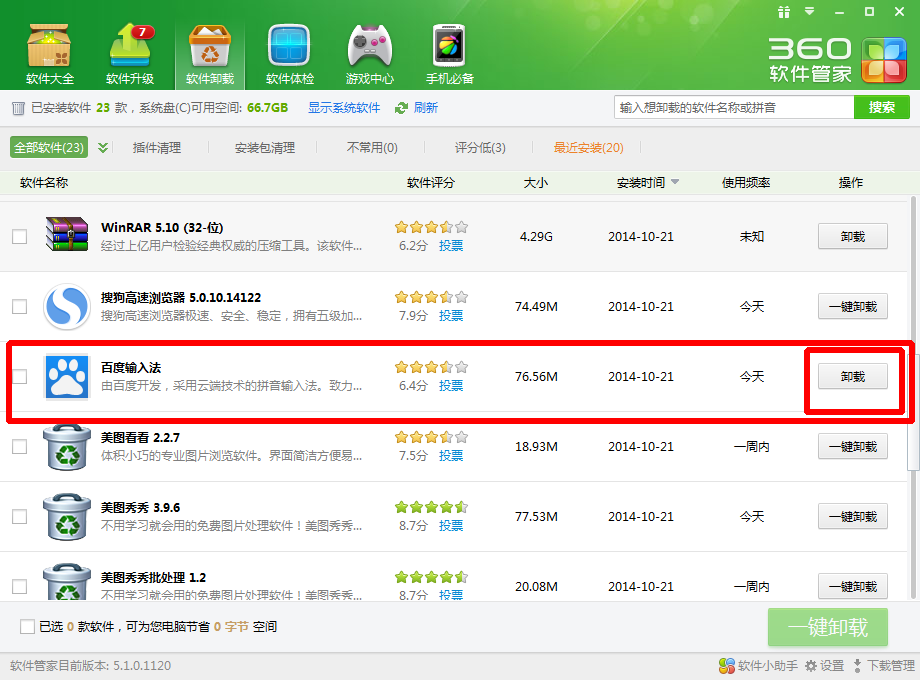The width and height of the screenshot is (920, 680).
Task: Click 卸载 button for 百度输入法
Action: pyautogui.click(x=852, y=377)
